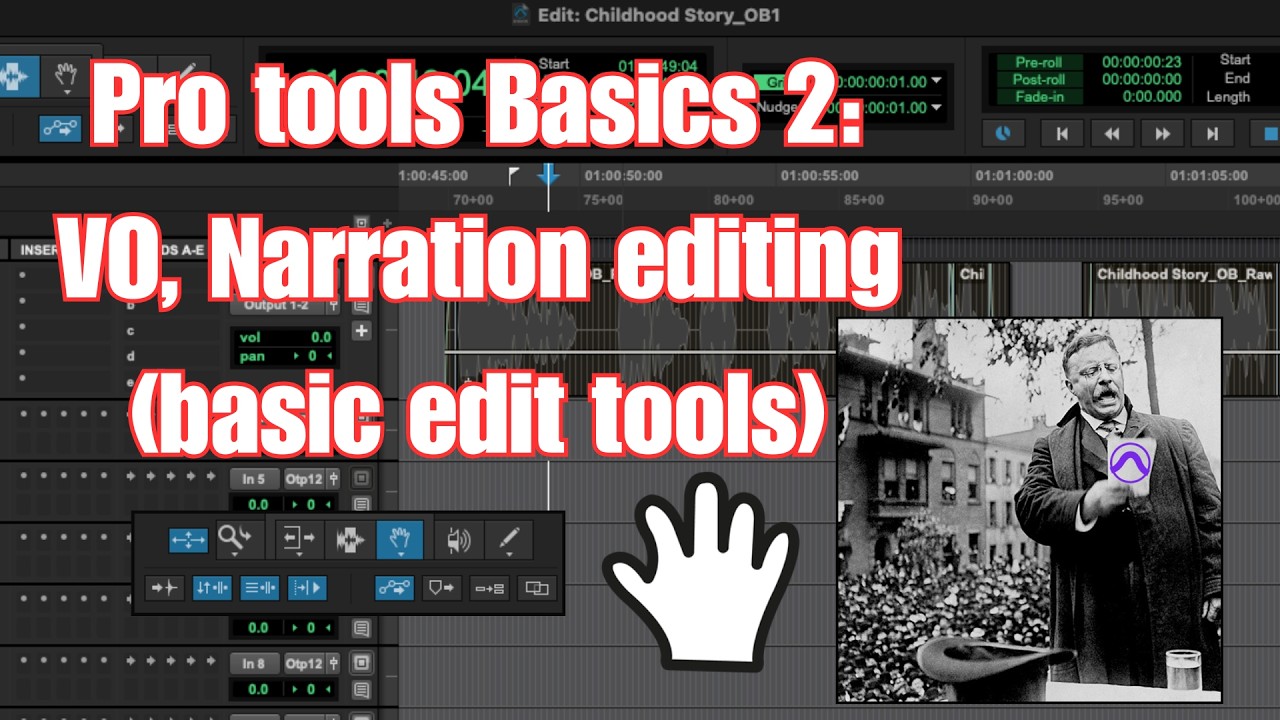Click Go to End transport button
The image size is (1280, 720).
[x=1212, y=133]
